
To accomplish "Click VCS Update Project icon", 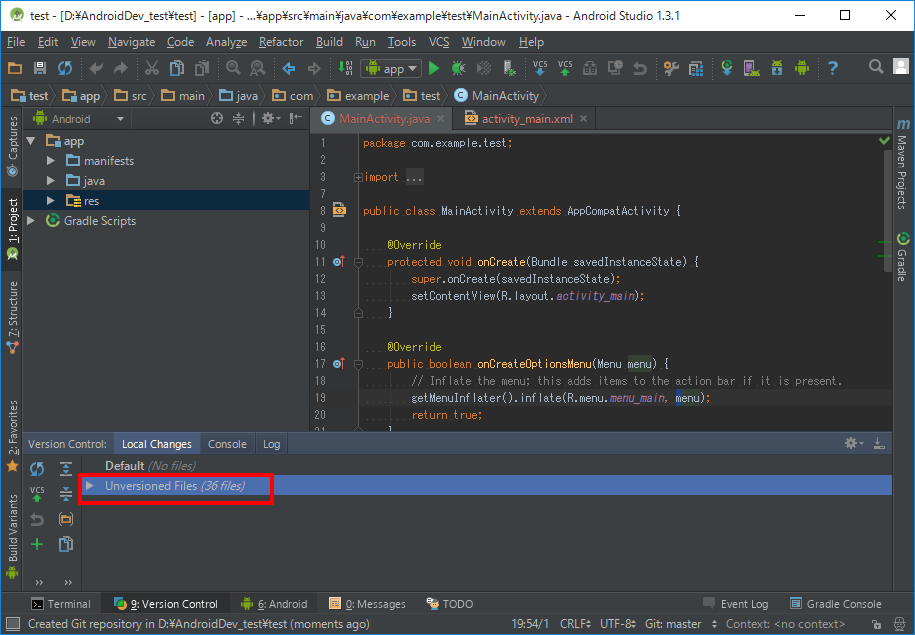I will point(540,68).
